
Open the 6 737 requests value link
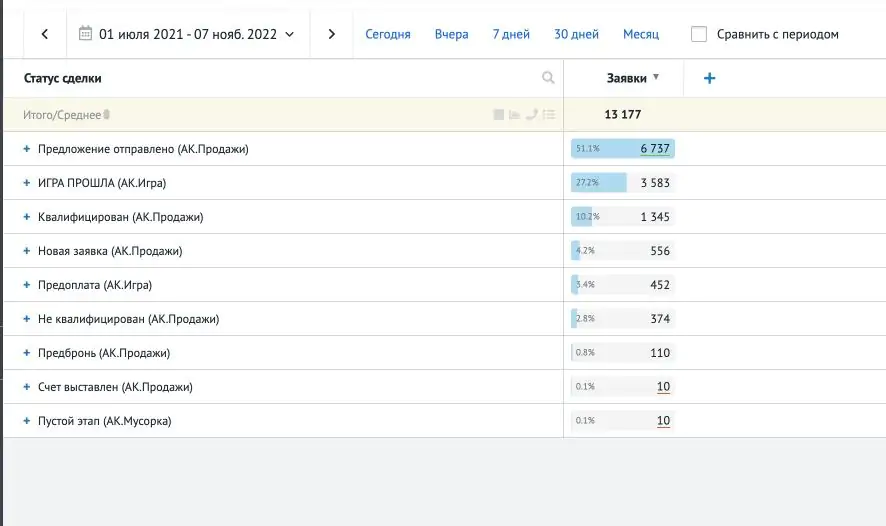pyautogui.click(x=655, y=149)
